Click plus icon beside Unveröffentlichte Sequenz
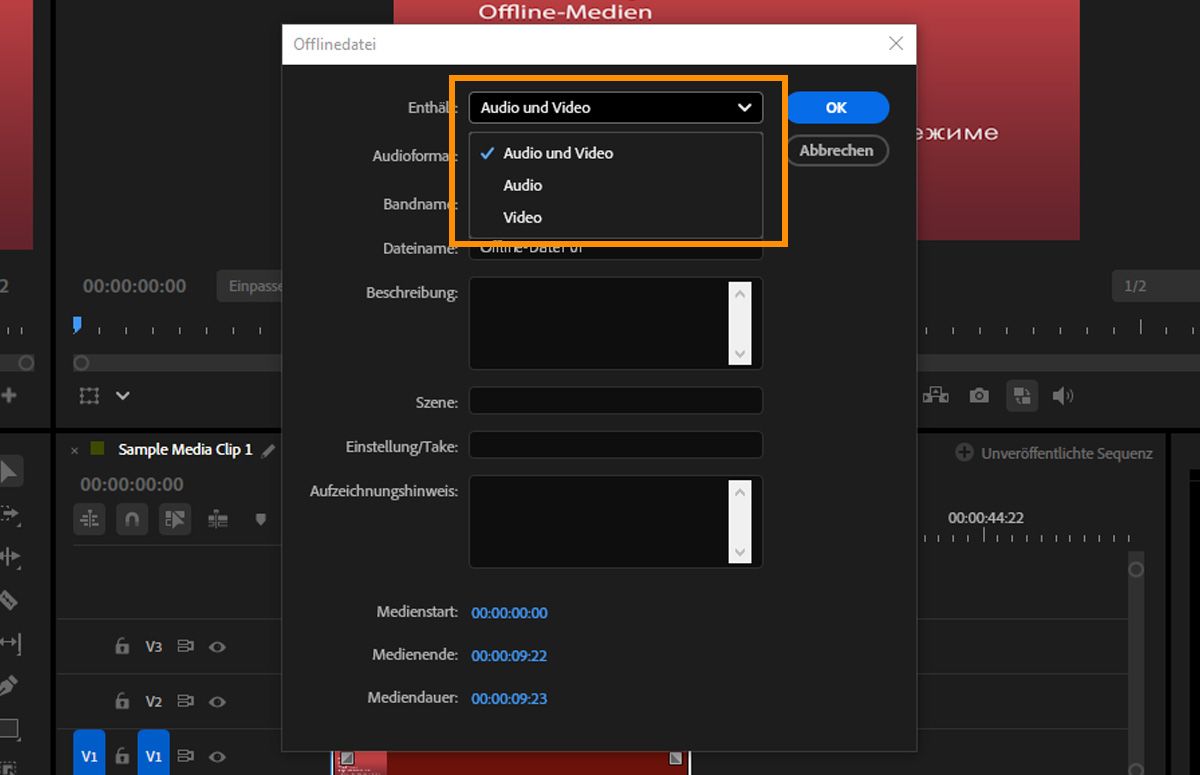This screenshot has width=1200, height=775. pyautogui.click(x=964, y=453)
